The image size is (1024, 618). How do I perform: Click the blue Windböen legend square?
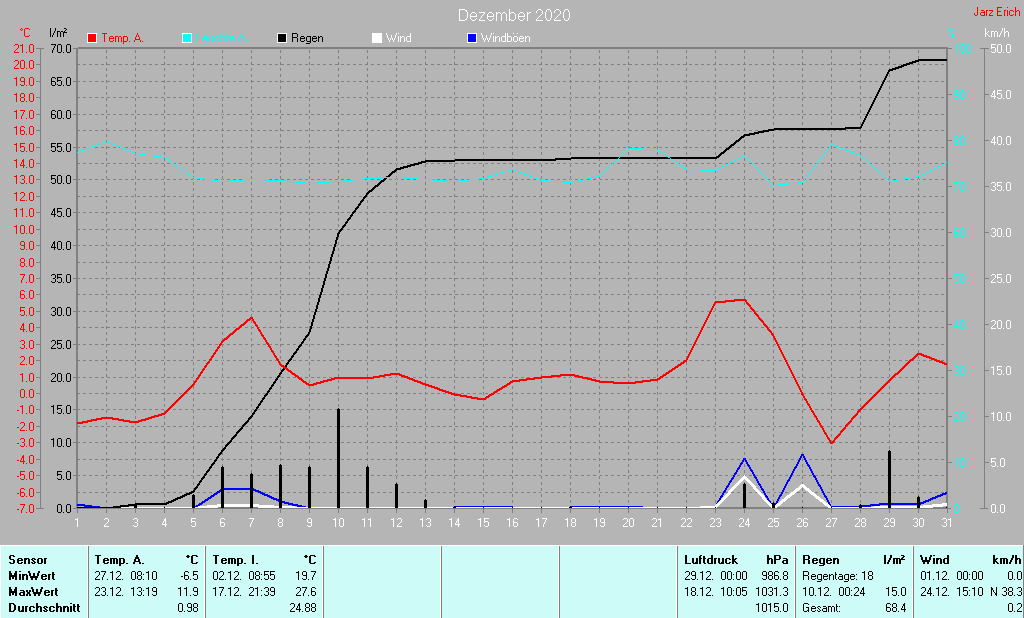tap(472, 38)
